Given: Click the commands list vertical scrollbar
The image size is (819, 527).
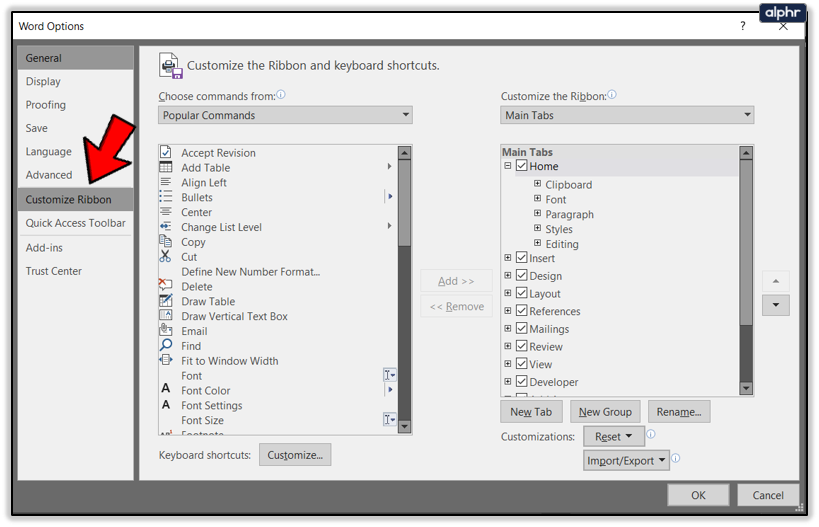Looking at the screenshot, I should [x=404, y=290].
